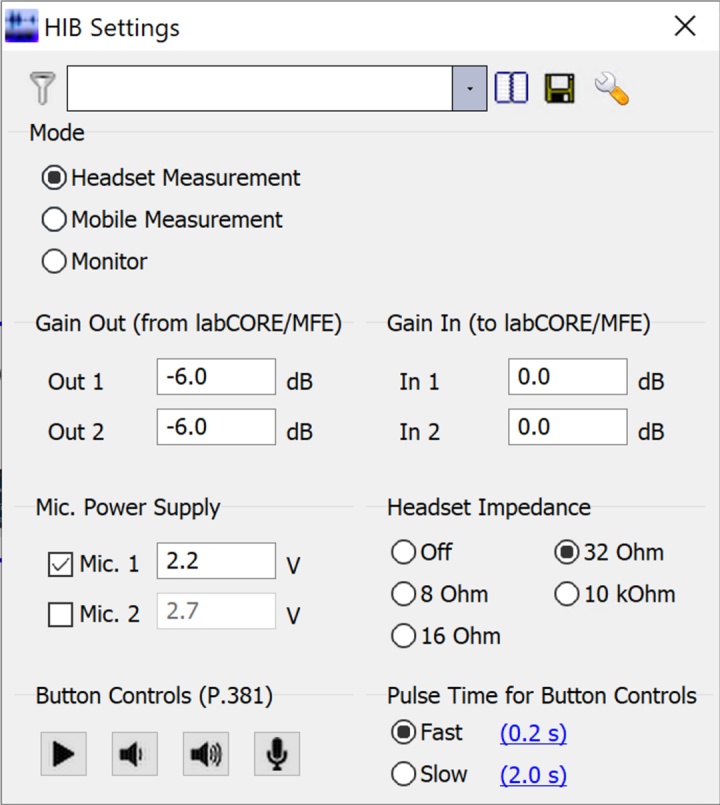This screenshot has width=720, height=805.
Task: Click the compare columns icon in toolbar
Action: pos(511,89)
